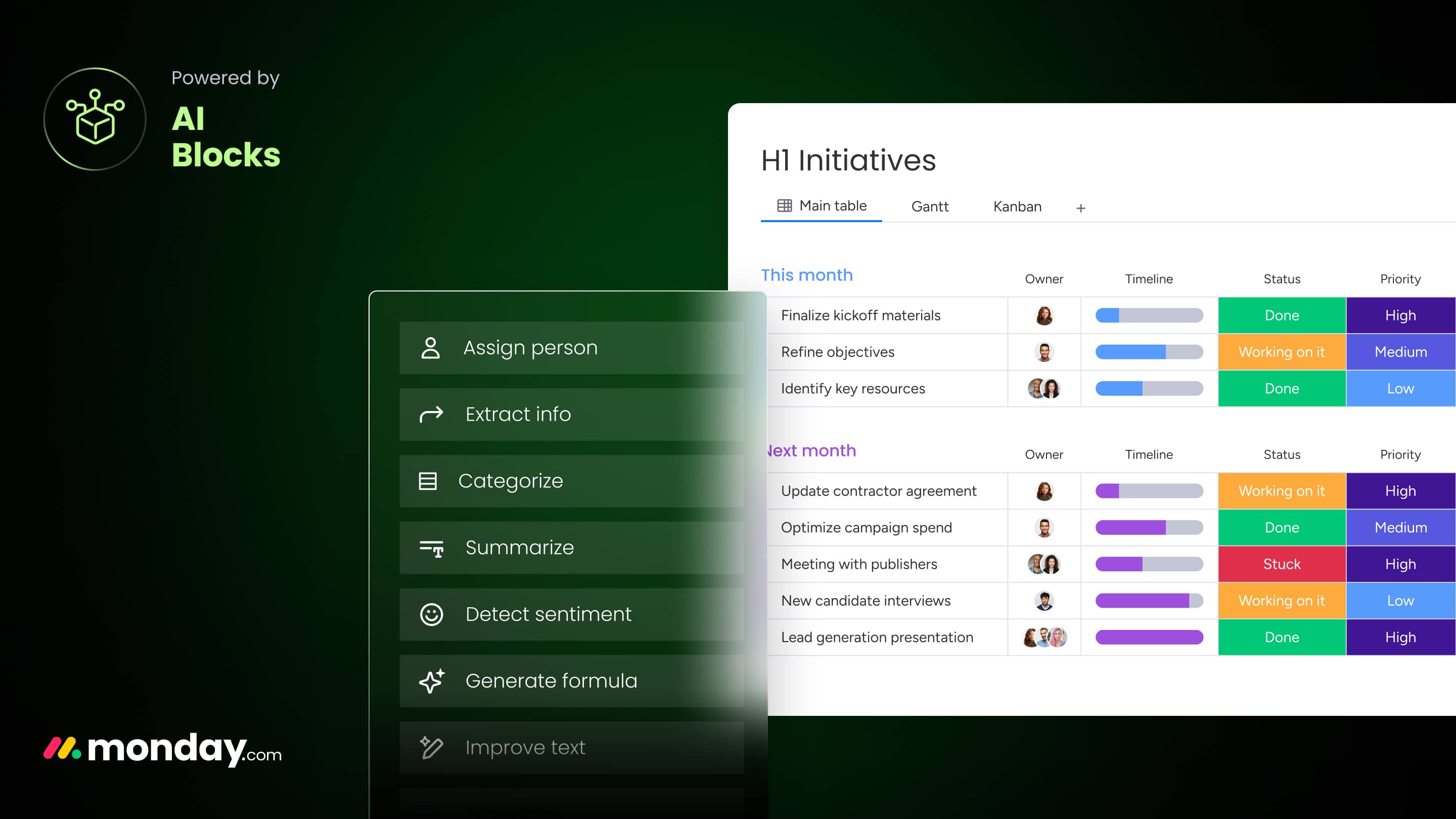Switch to the Kanban view tab

click(x=1017, y=206)
